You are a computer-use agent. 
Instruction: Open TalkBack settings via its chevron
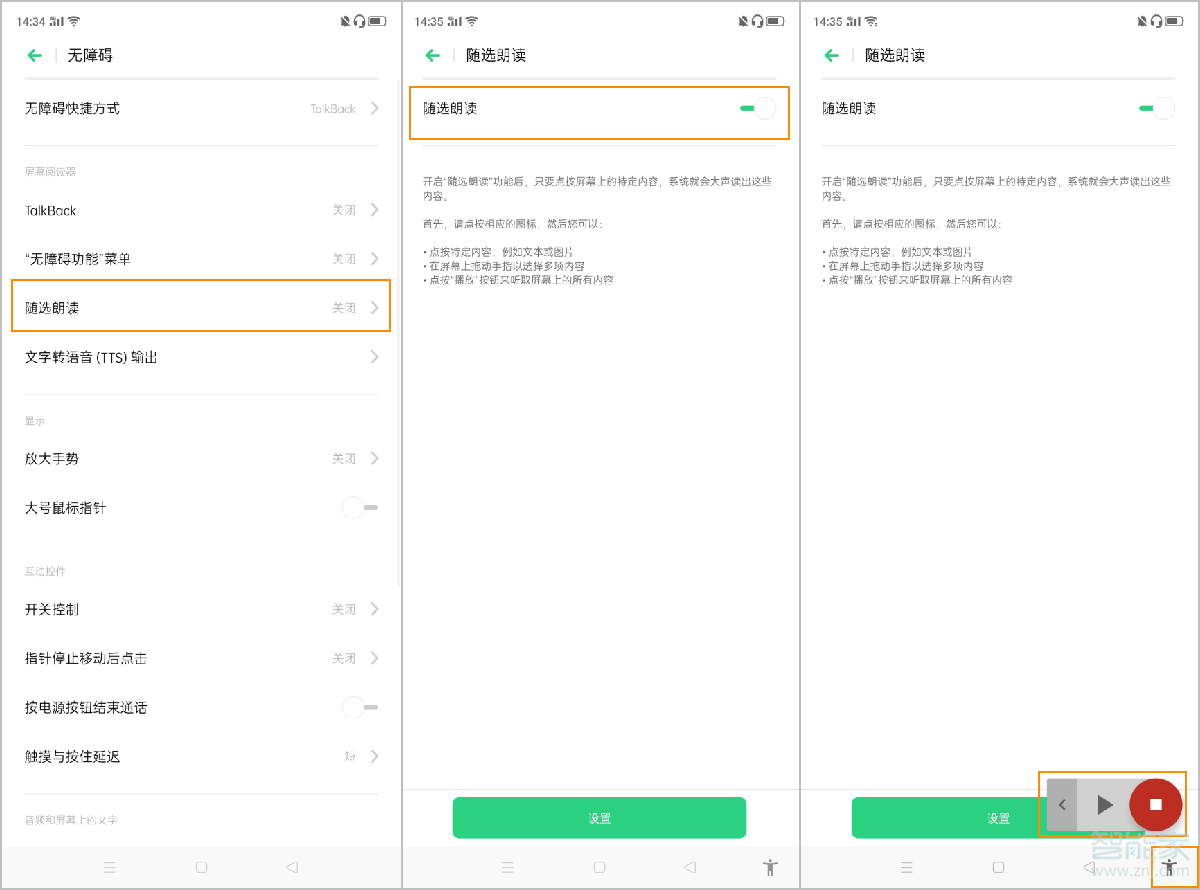(373, 210)
